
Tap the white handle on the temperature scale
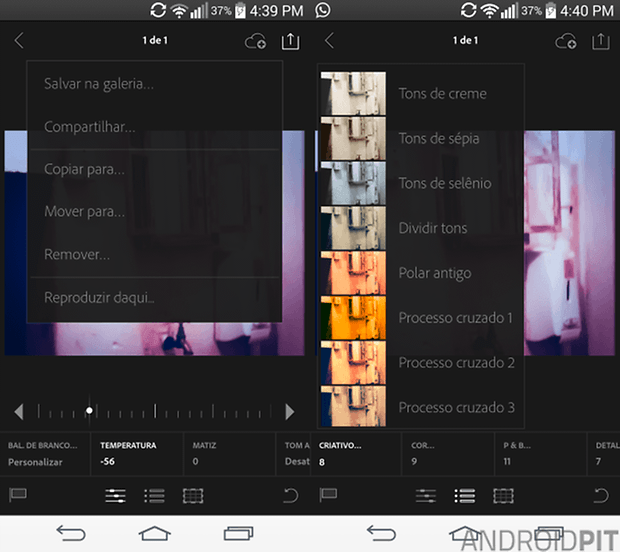[x=89, y=411]
